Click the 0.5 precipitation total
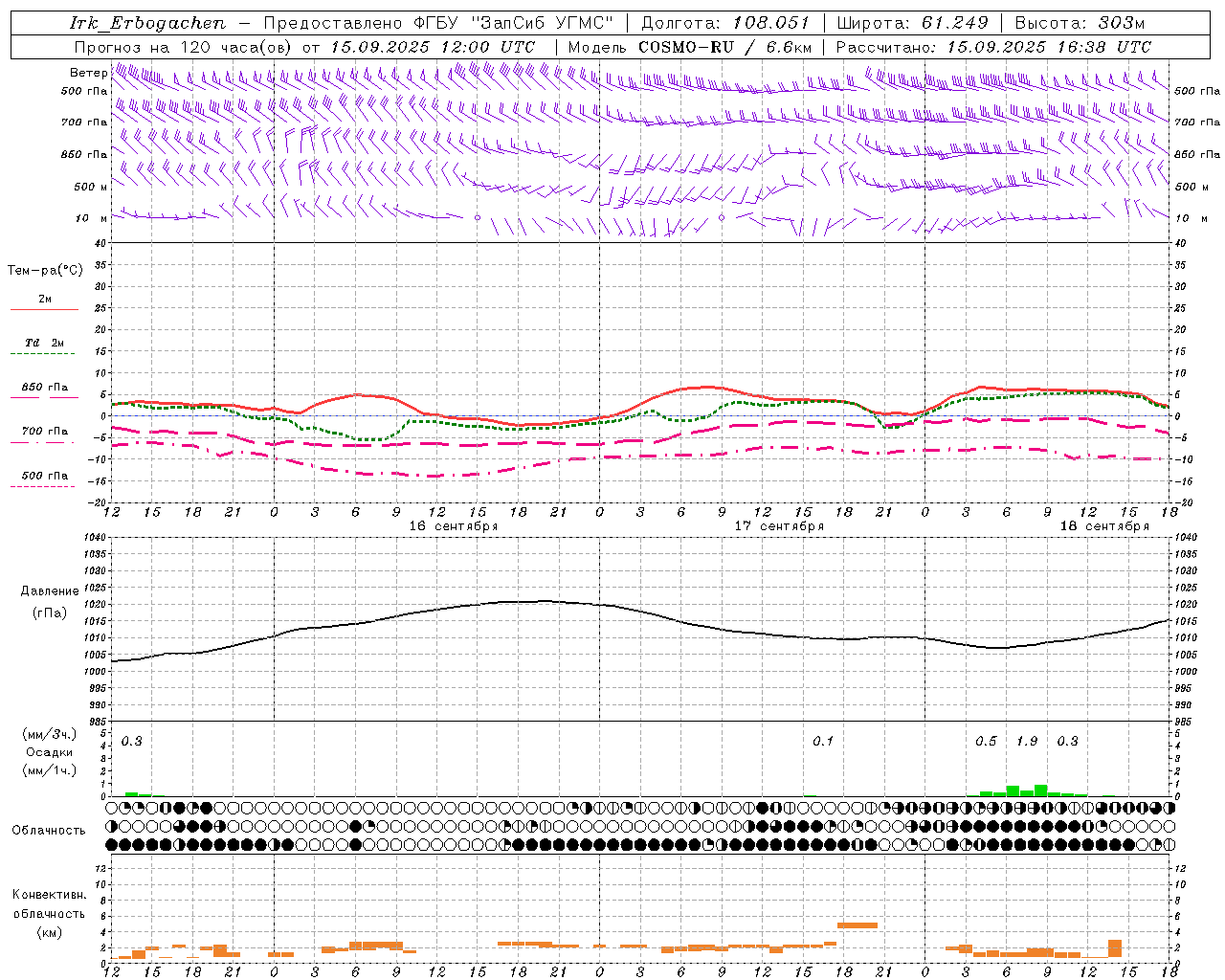This screenshot has height=980, width=1225. (x=986, y=742)
